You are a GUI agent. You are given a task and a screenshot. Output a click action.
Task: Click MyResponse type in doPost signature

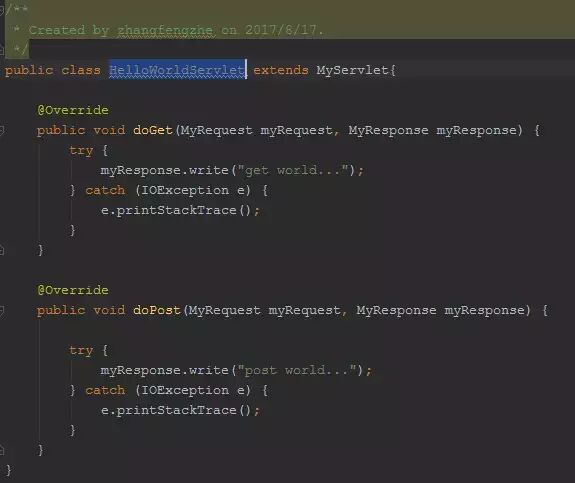click(x=396, y=310)
